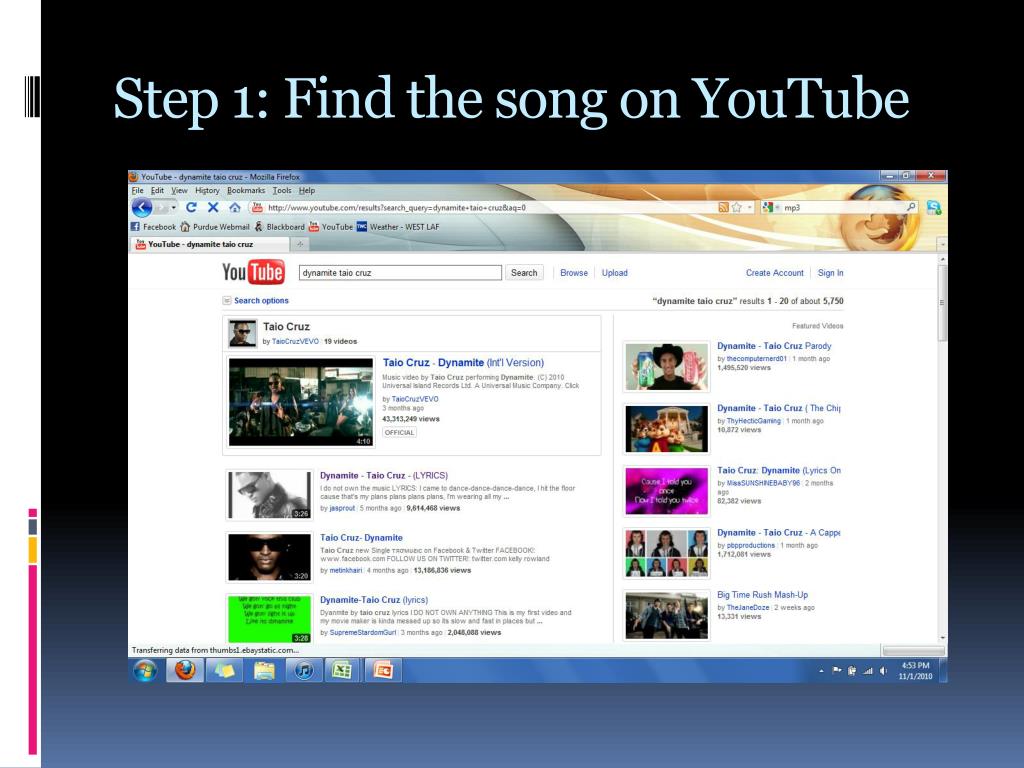Click the chipmunks version thumbnail

(x=666, y=429)
